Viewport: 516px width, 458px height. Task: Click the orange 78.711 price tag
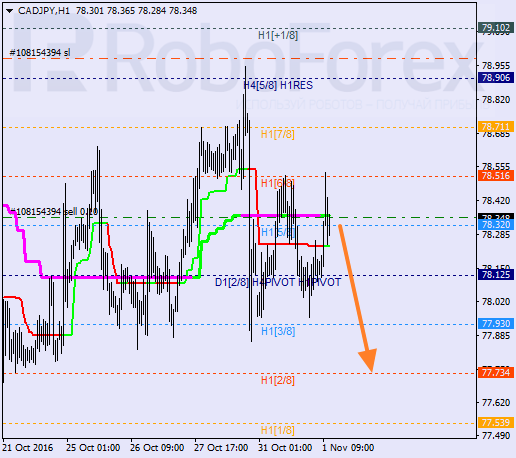click(x=496, y=127)
